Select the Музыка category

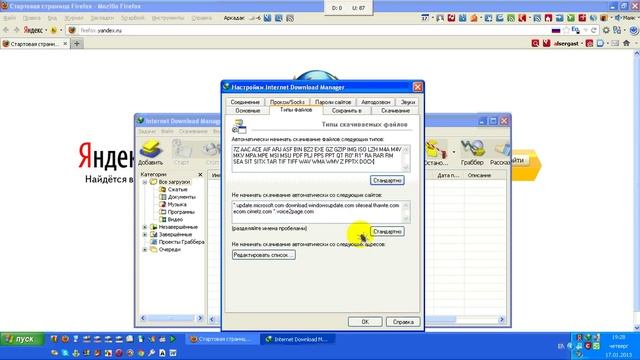pyautogui.click(x=177, y=204)
